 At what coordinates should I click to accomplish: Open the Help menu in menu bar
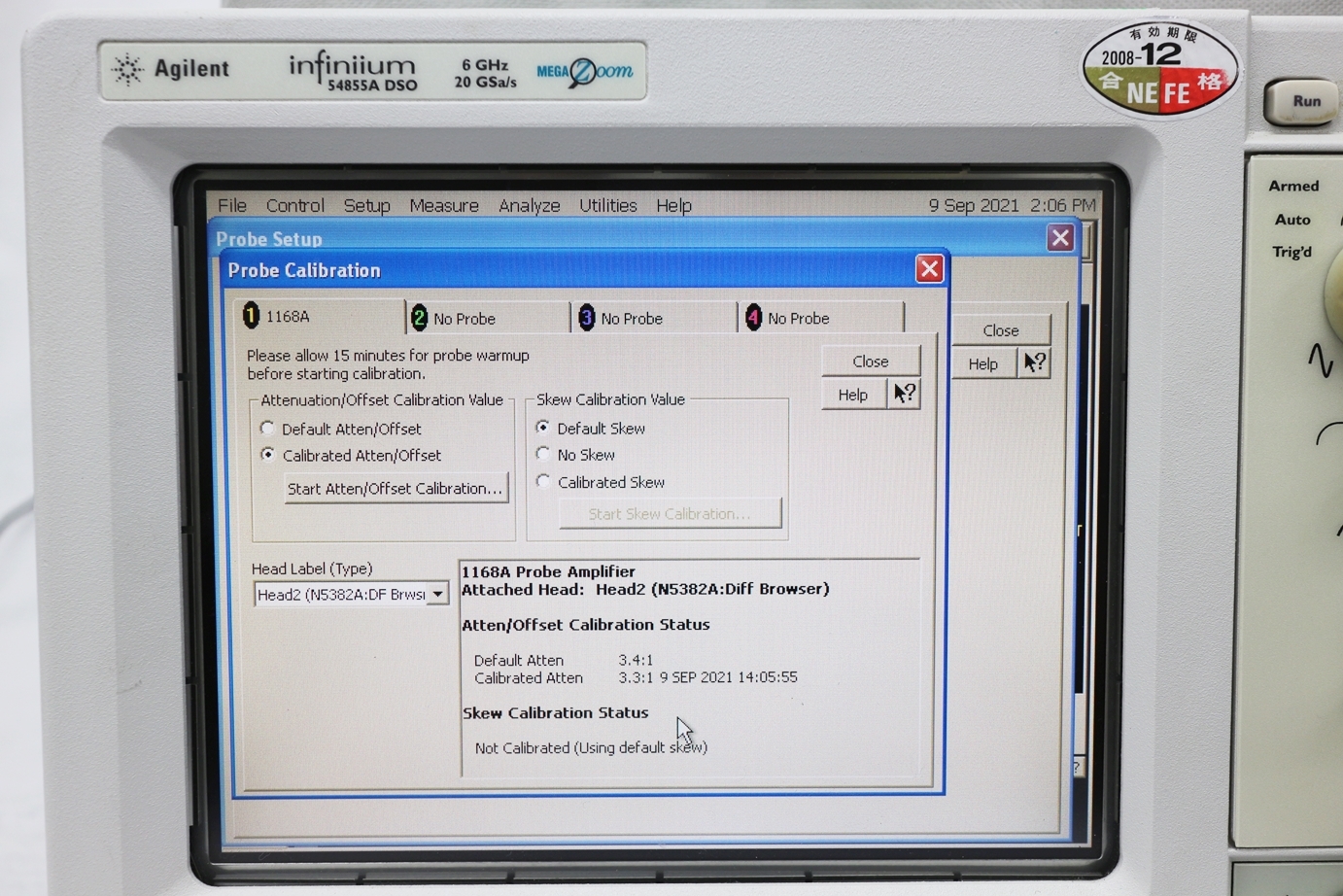[673, 205]
